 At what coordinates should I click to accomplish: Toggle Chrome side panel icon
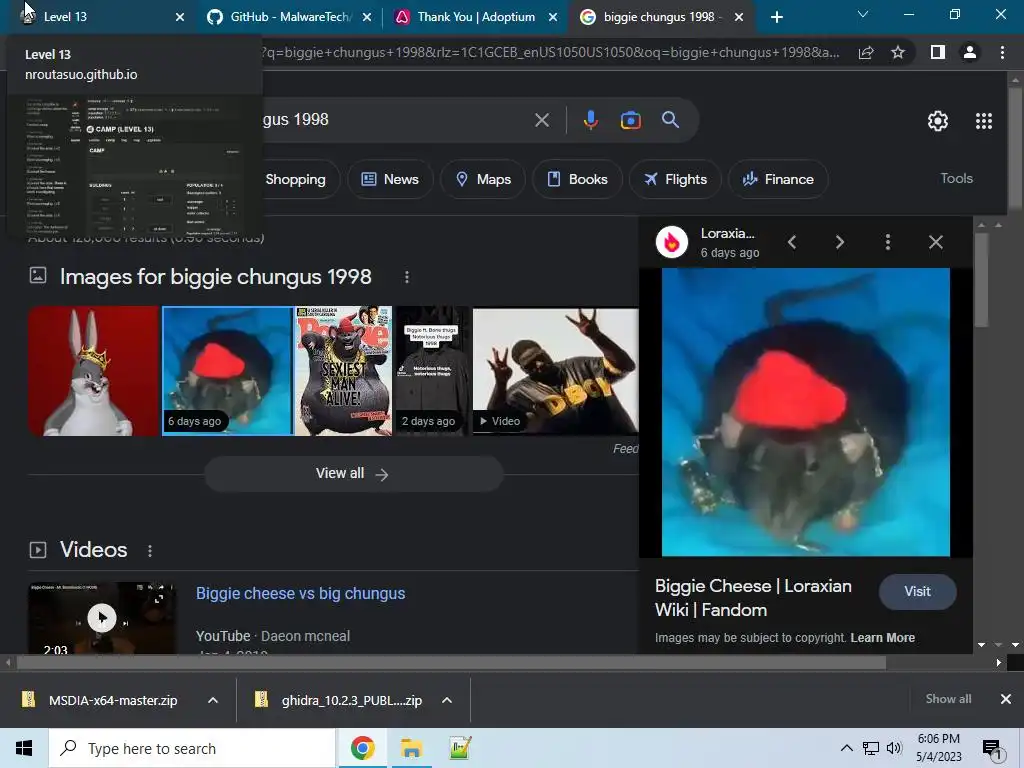coord(938,52)
